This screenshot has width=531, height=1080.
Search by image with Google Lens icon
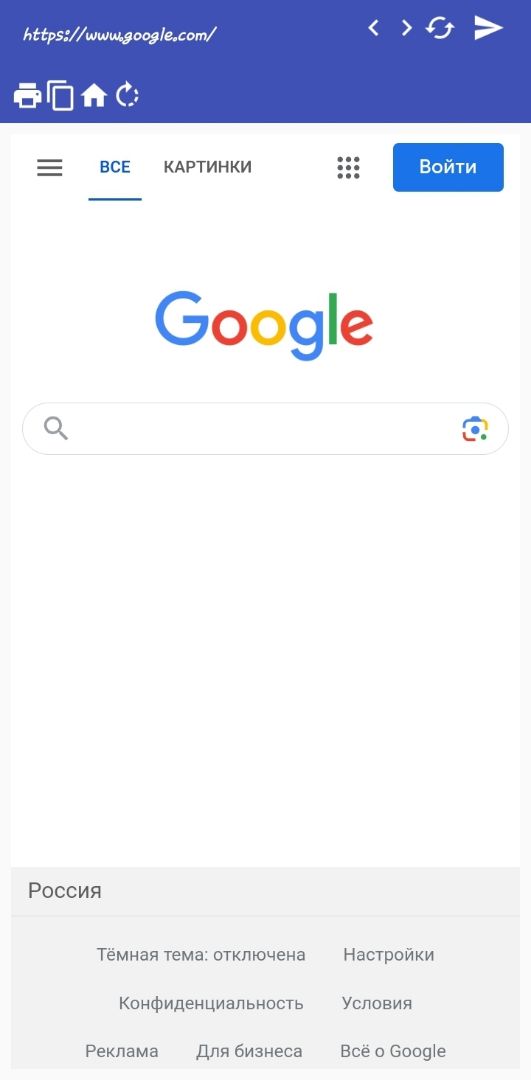tap(475, 429)
